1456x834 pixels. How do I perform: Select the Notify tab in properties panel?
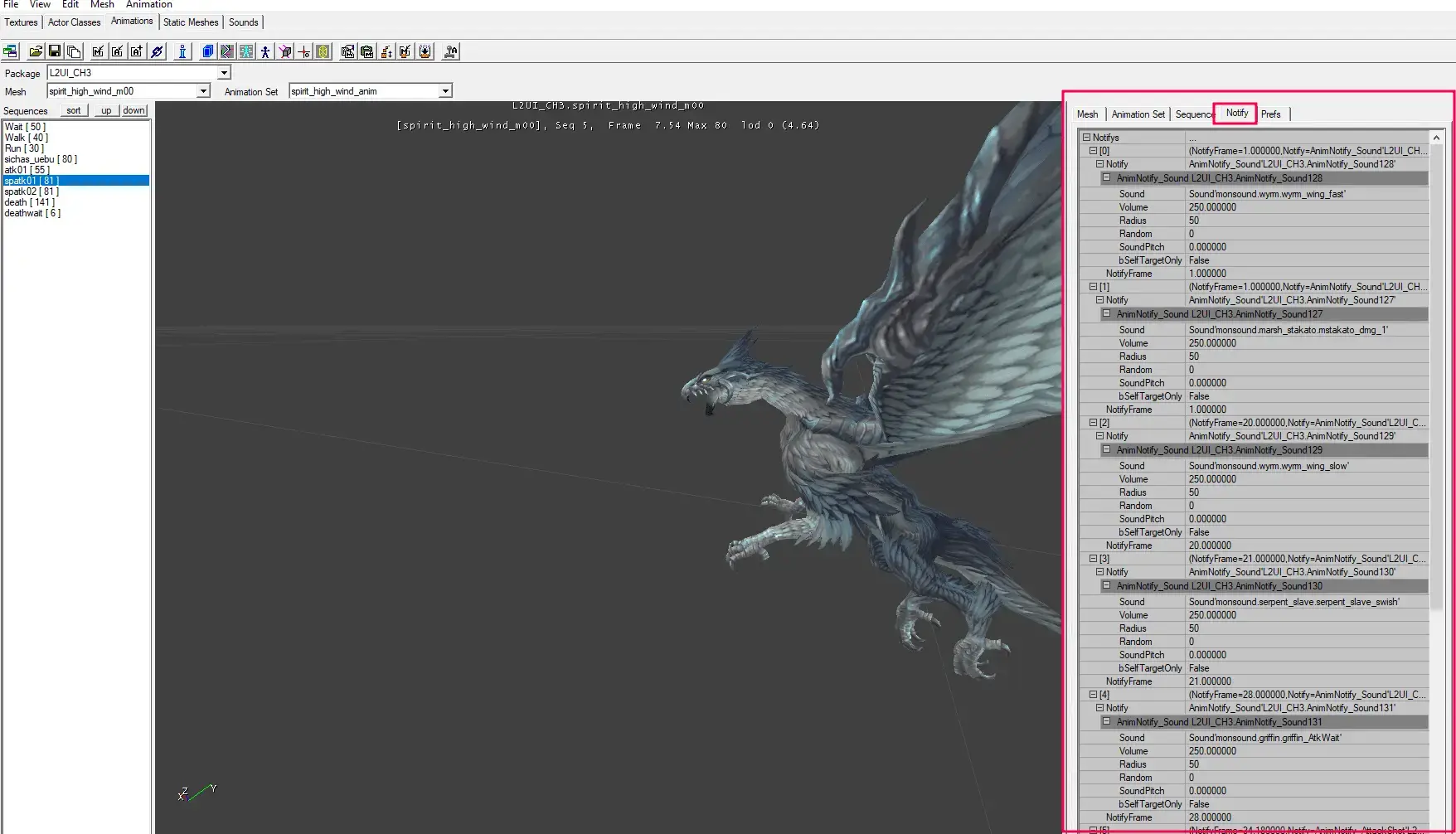[x=1237, y=114]
